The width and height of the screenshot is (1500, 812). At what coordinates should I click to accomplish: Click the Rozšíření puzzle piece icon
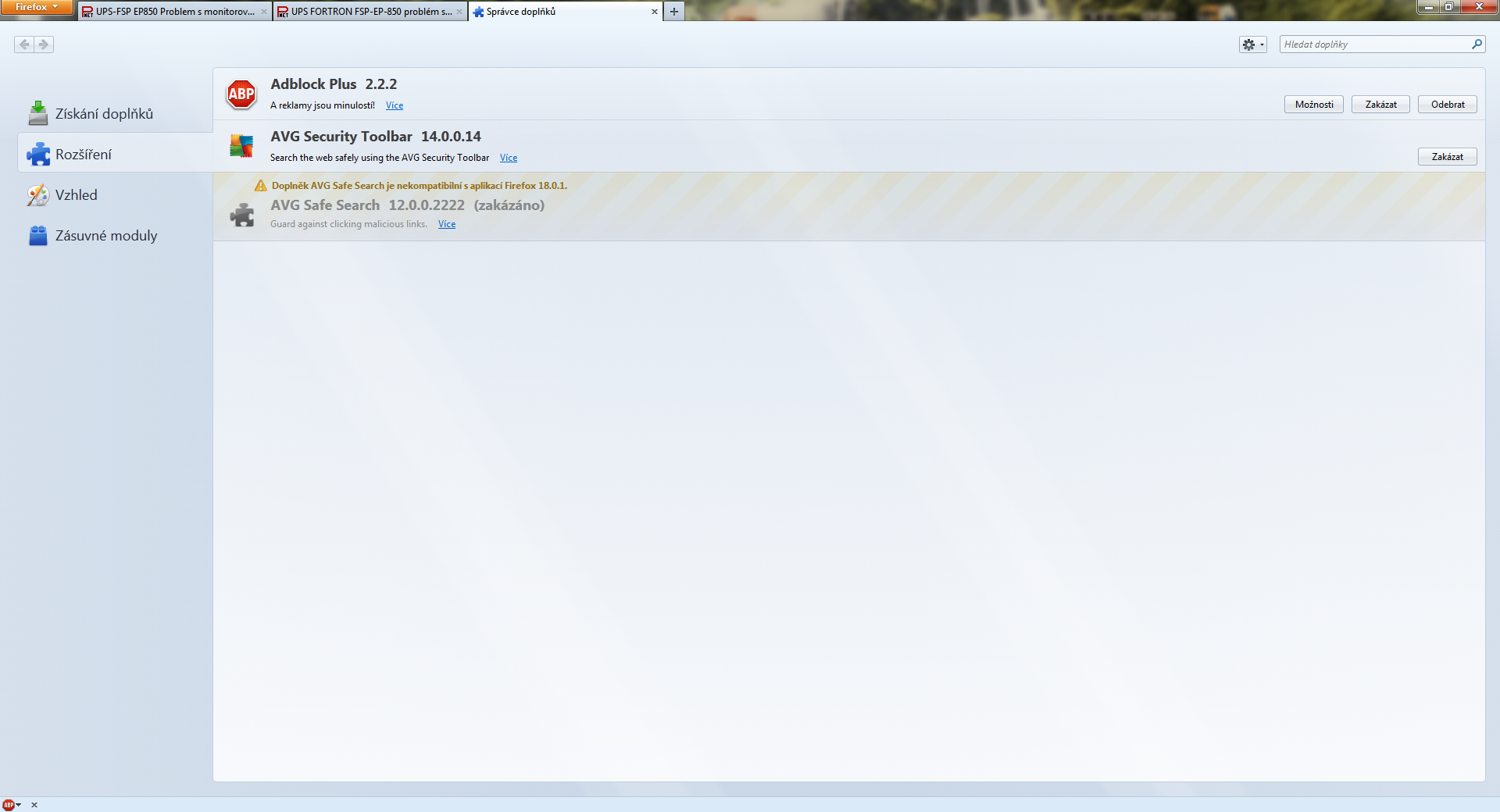38,154
